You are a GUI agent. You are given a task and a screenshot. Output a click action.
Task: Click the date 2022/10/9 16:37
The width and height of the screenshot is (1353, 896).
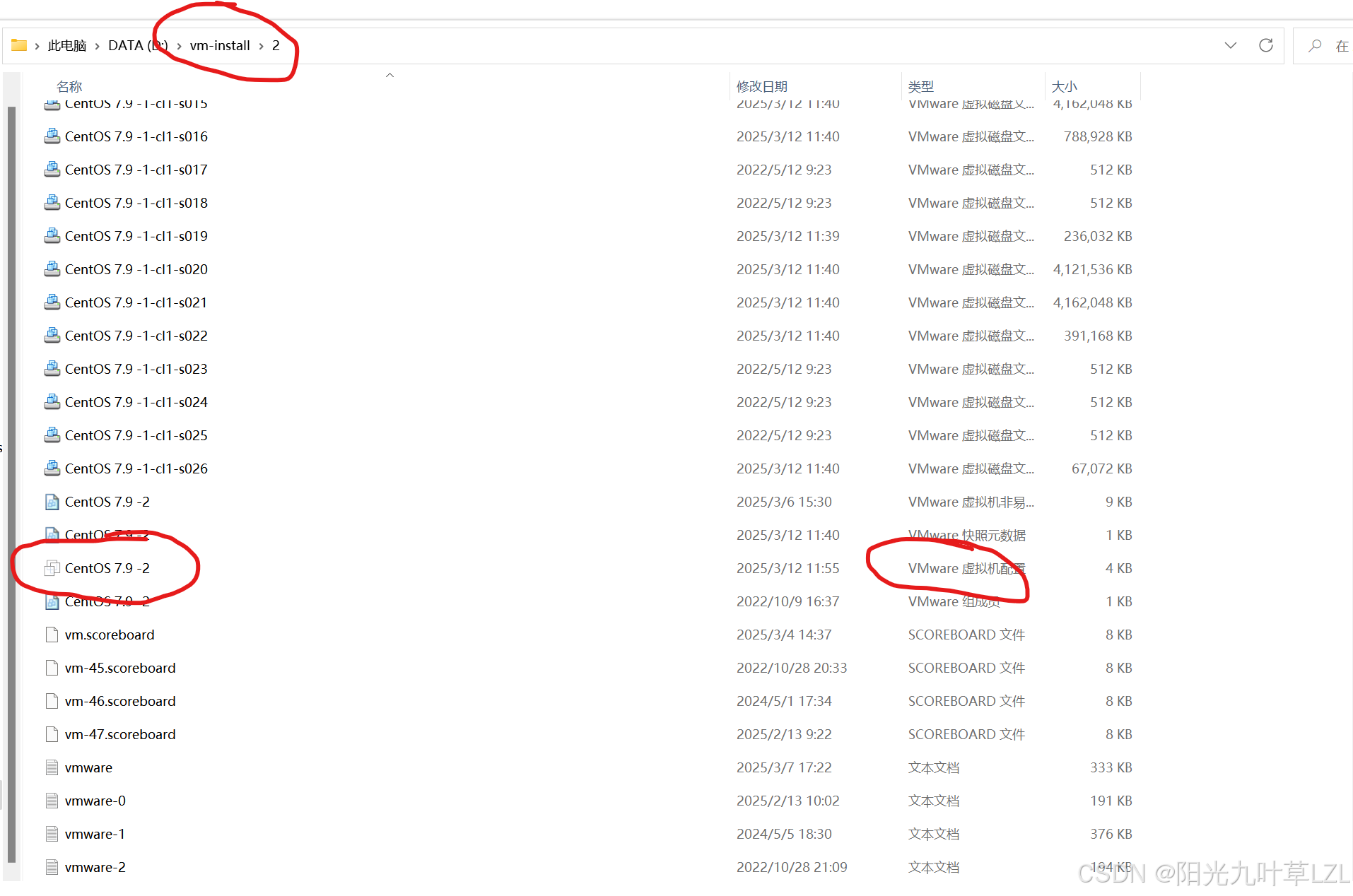pos(788,601)
